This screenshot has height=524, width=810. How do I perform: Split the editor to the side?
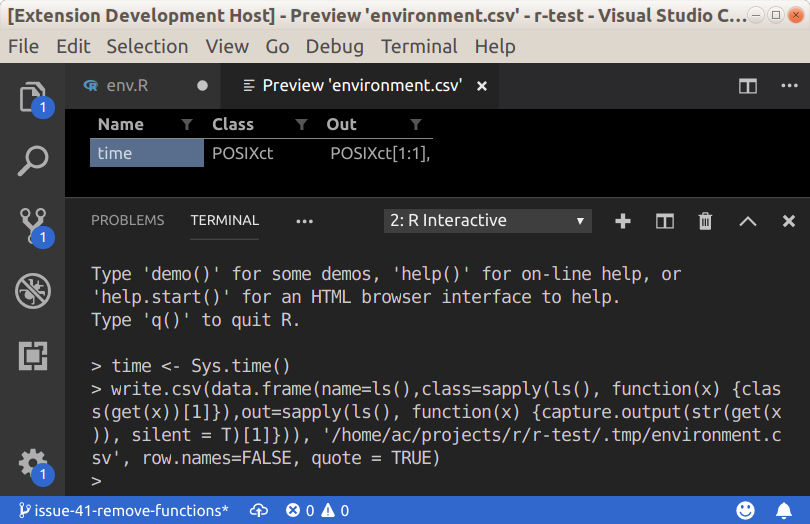tap(747, 86)
